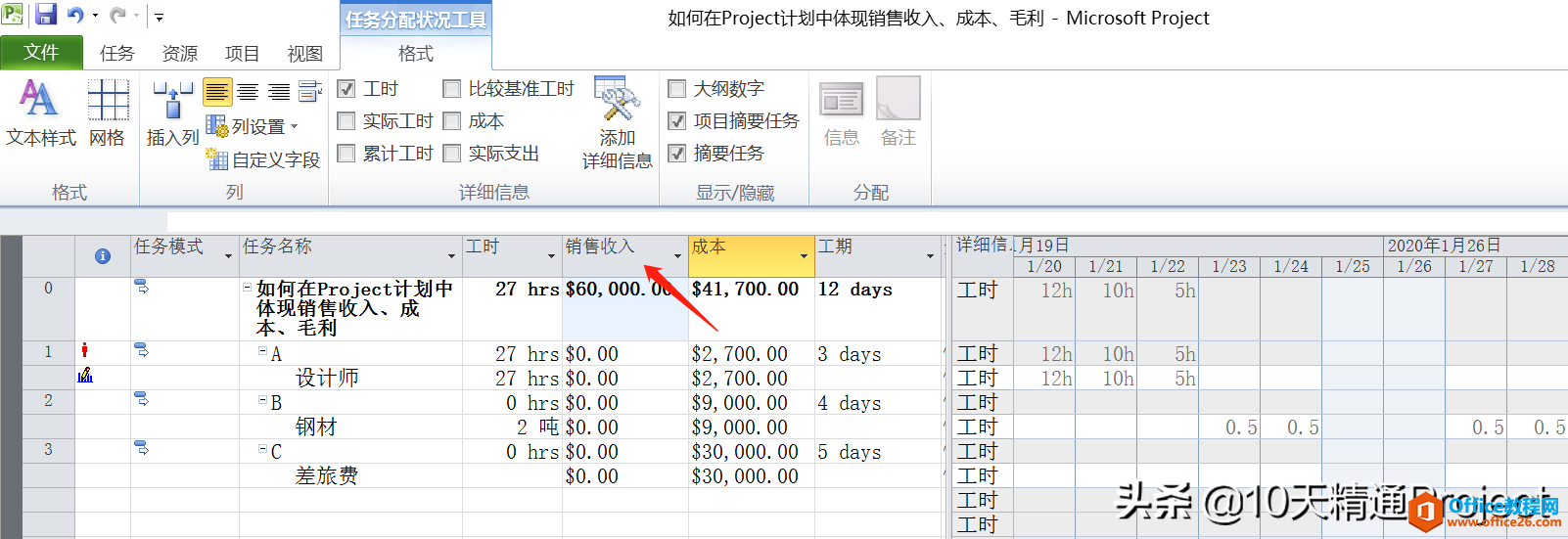Open the 工期 column filter dropdown

point(930,256)
